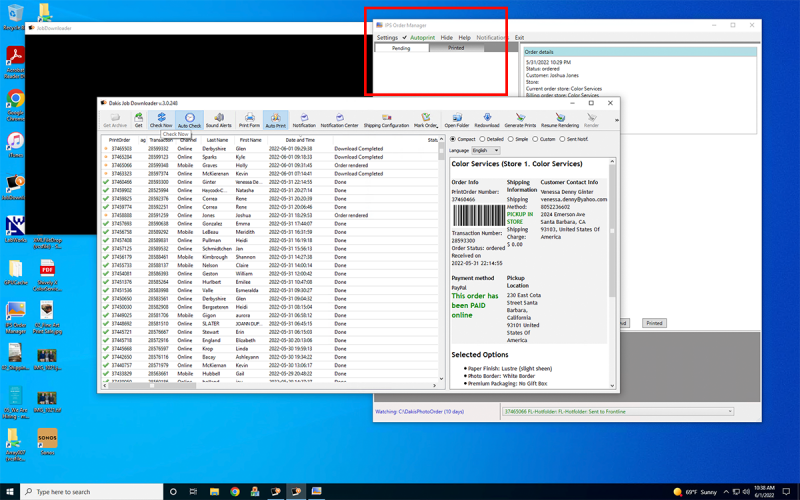The image size is (800, 500).
Task: Click the Resume Rendering icon
Action: (559, 120)
